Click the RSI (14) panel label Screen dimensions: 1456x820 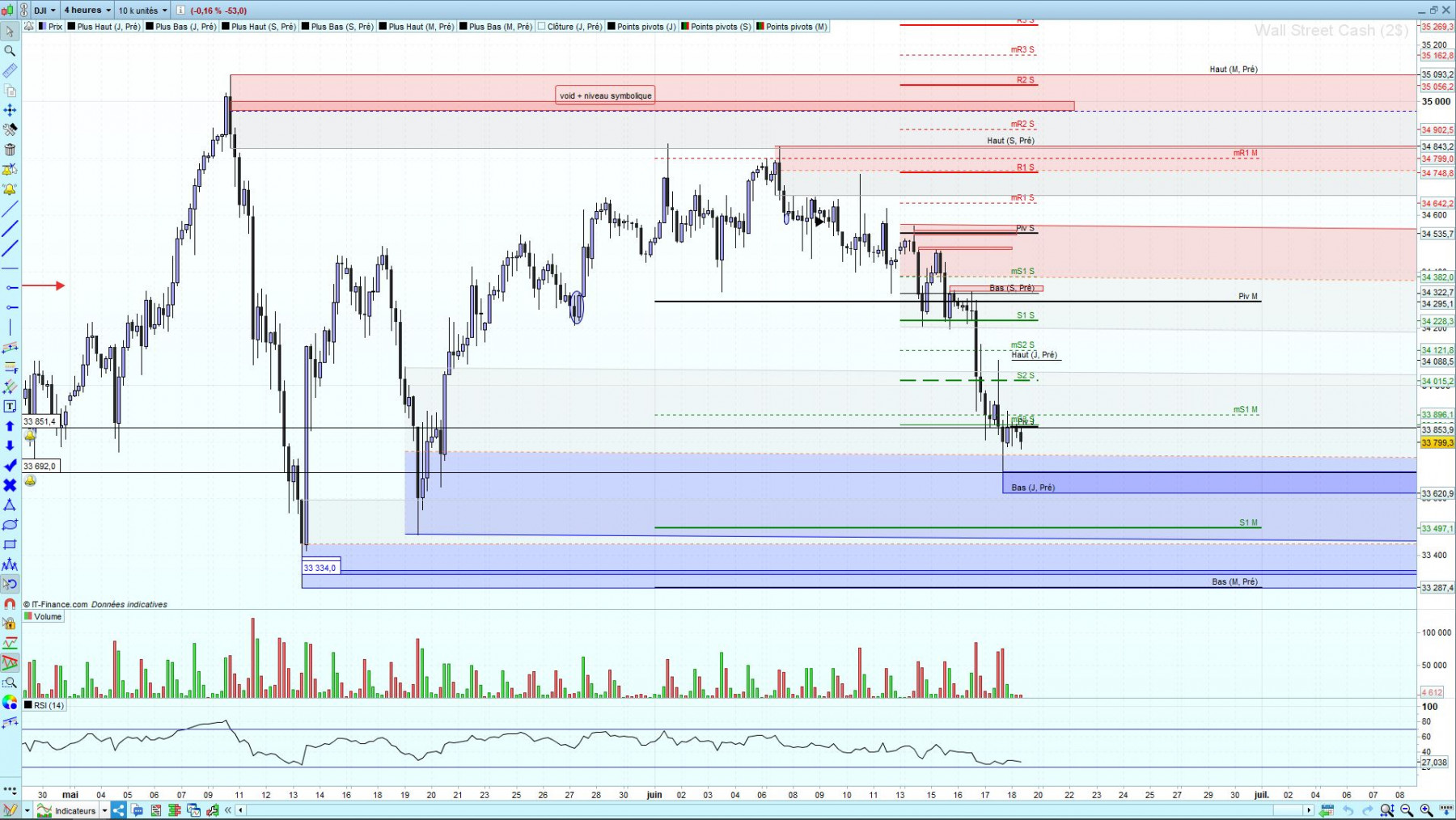tap(44, 705)
